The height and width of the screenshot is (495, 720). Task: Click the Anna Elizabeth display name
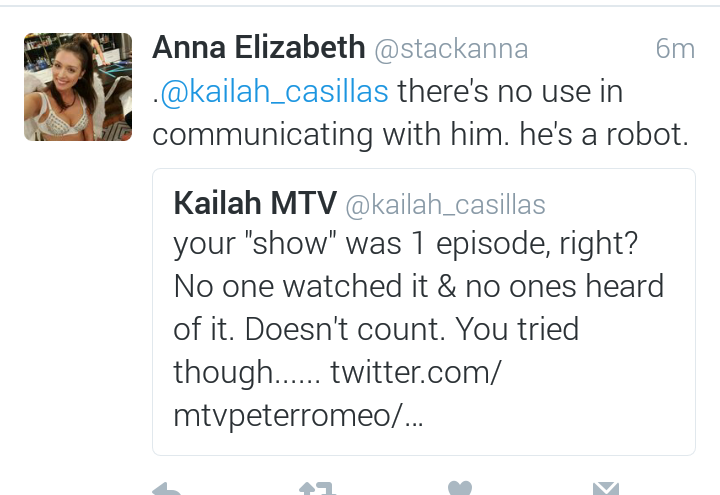click(x=259, y=48)
